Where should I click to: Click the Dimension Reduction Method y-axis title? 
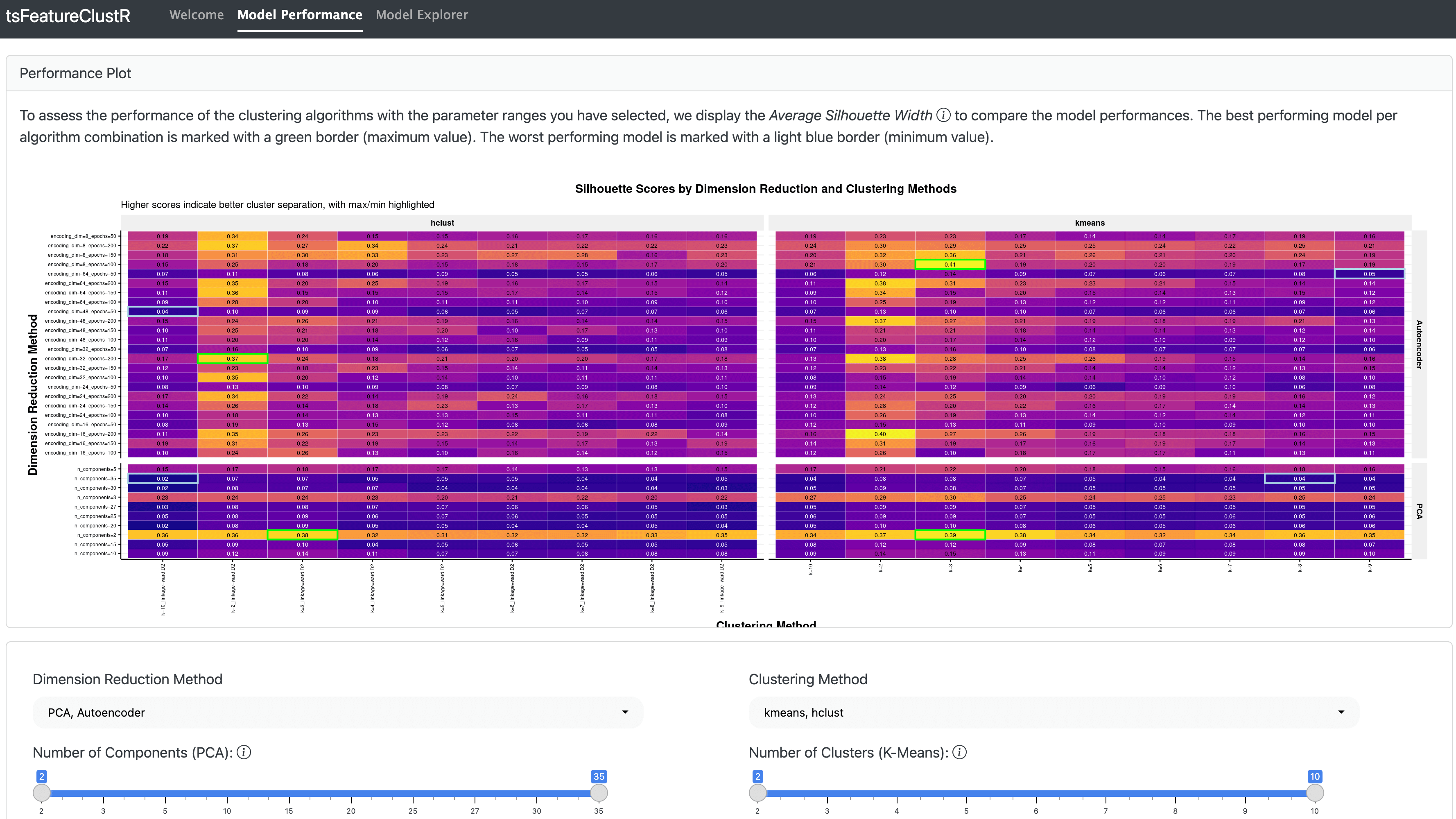33,394
